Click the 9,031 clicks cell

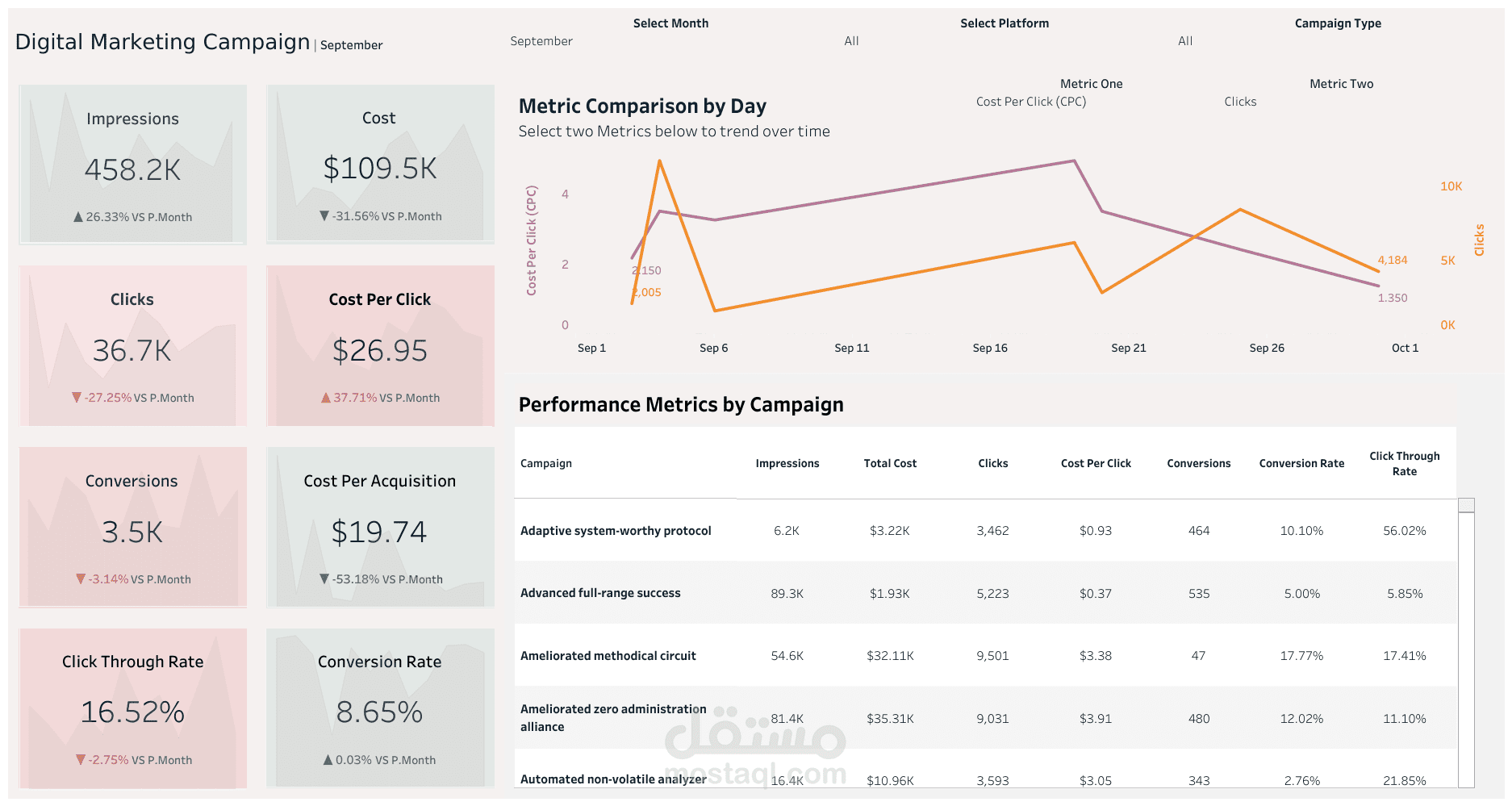click(993, 719)
